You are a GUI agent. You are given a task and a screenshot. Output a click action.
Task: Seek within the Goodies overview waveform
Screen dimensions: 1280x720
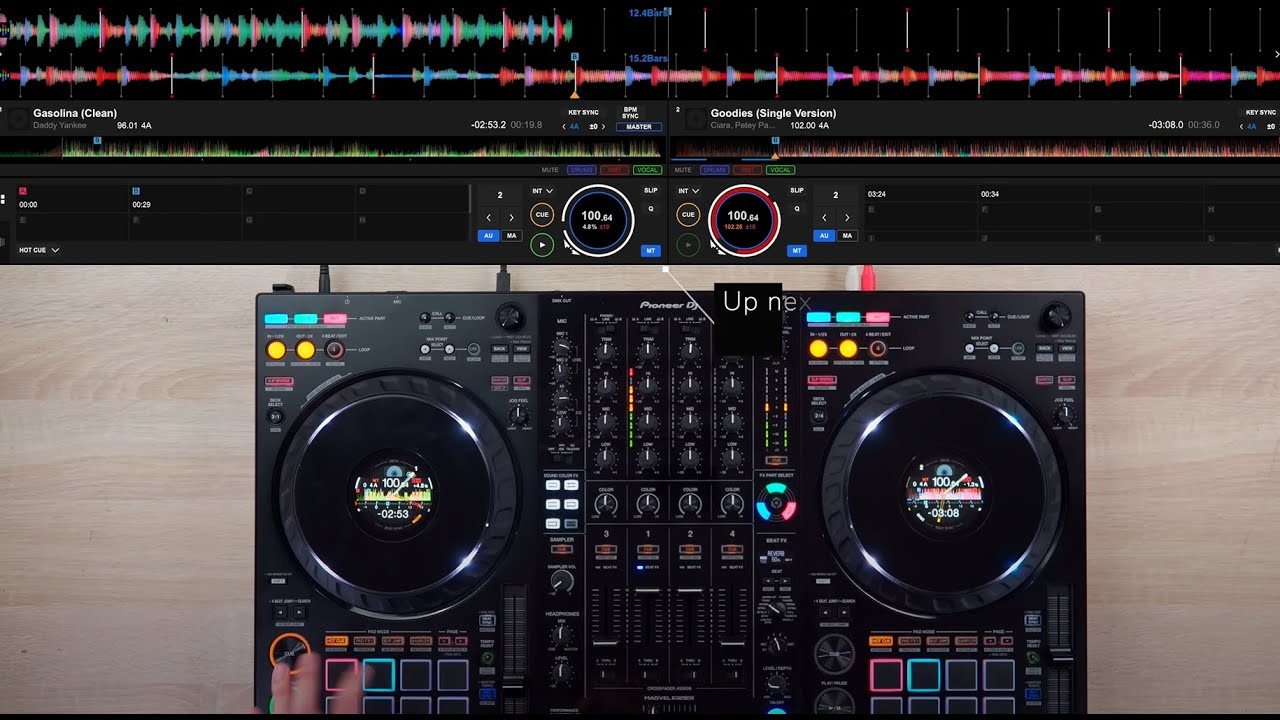(x=975, y=150)
